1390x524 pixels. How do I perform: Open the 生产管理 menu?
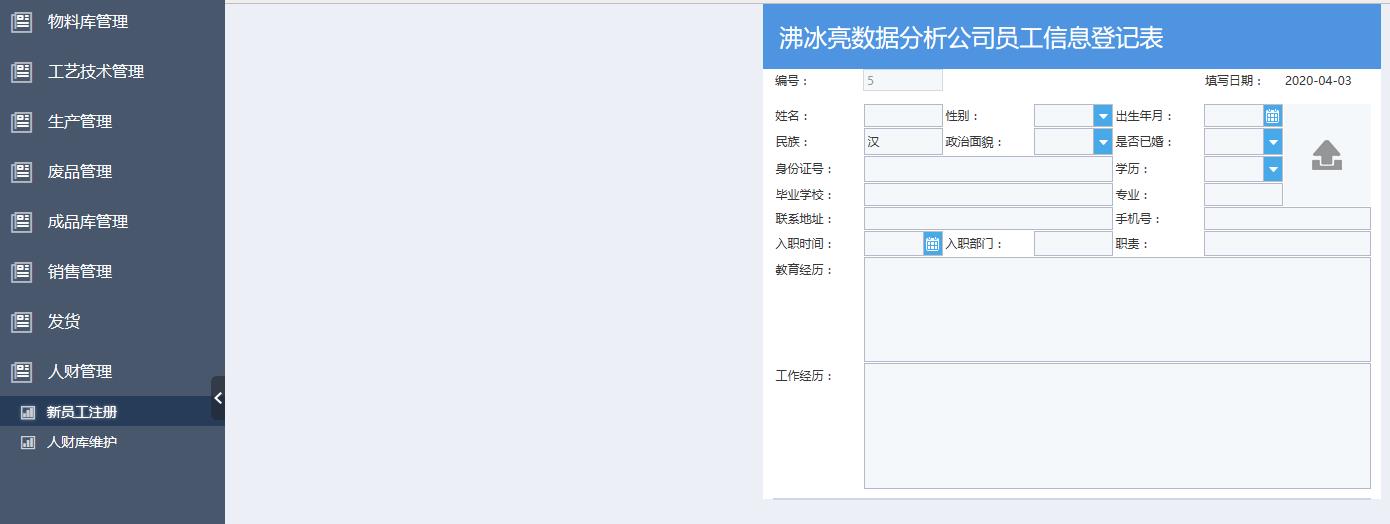coord(112,122)
